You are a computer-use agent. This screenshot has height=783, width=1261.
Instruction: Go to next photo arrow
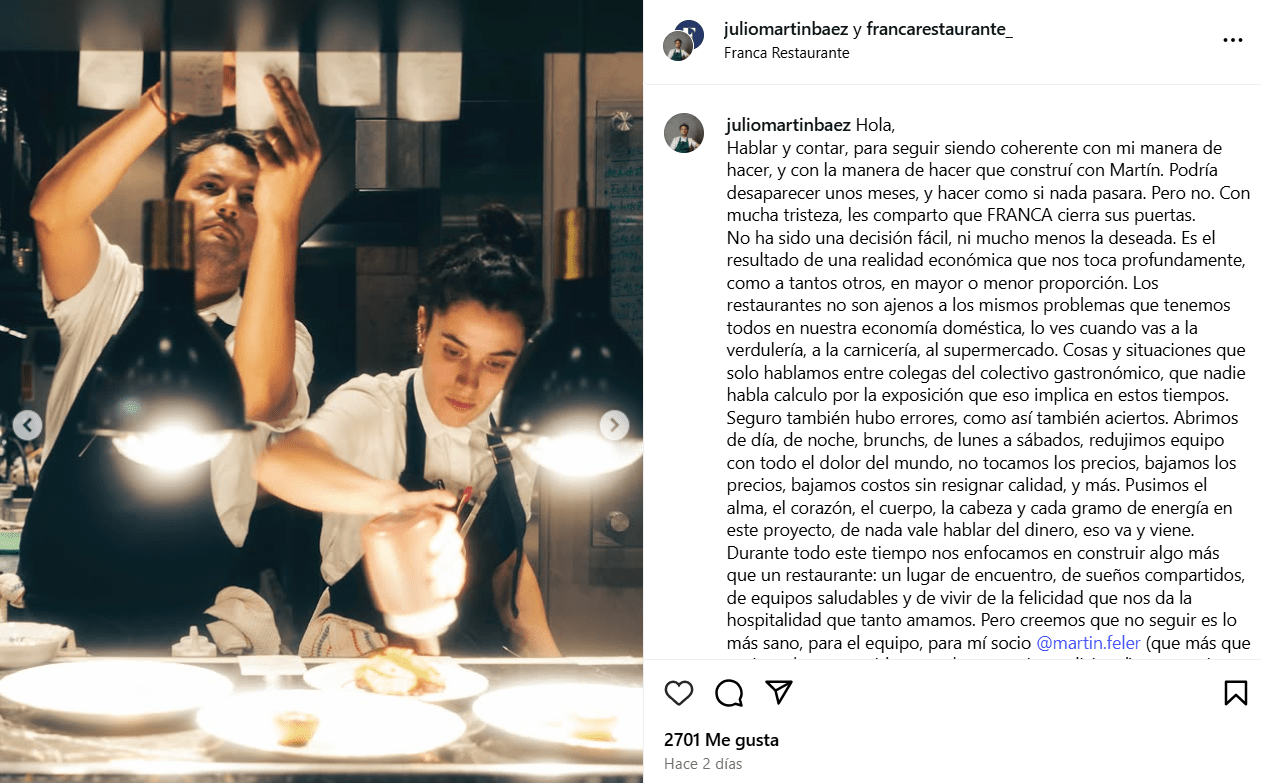coord(614,425)
